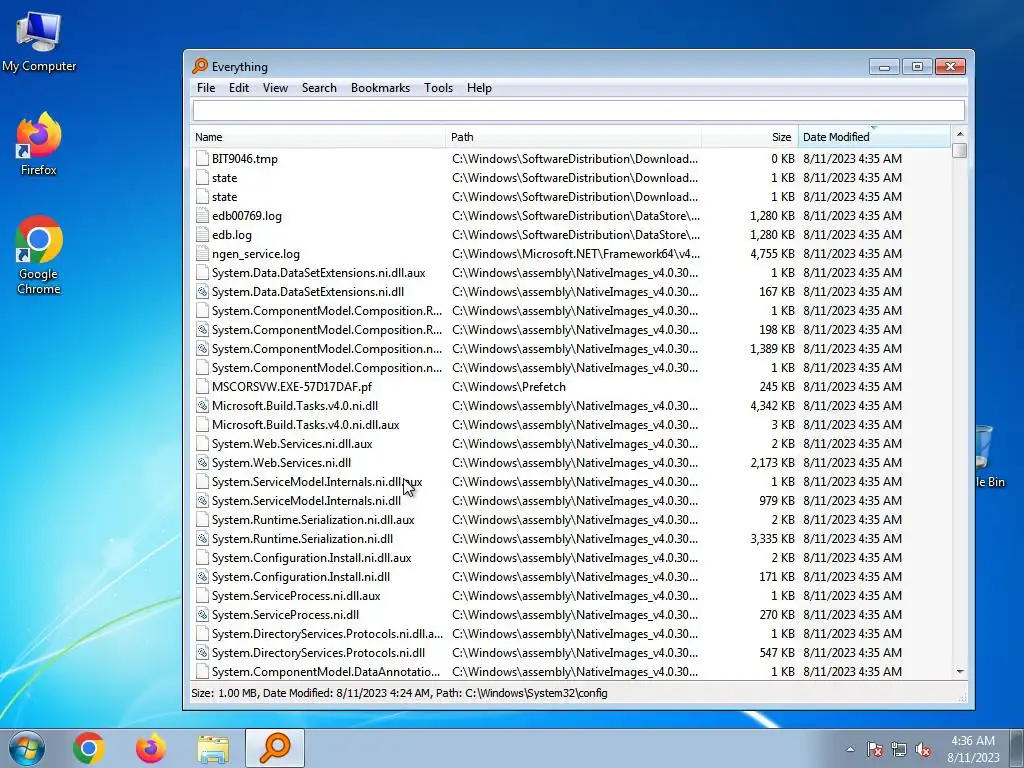1024x768 pixels.
Task: Click the Action Center flag tray icon
Action: pos(874,749)
